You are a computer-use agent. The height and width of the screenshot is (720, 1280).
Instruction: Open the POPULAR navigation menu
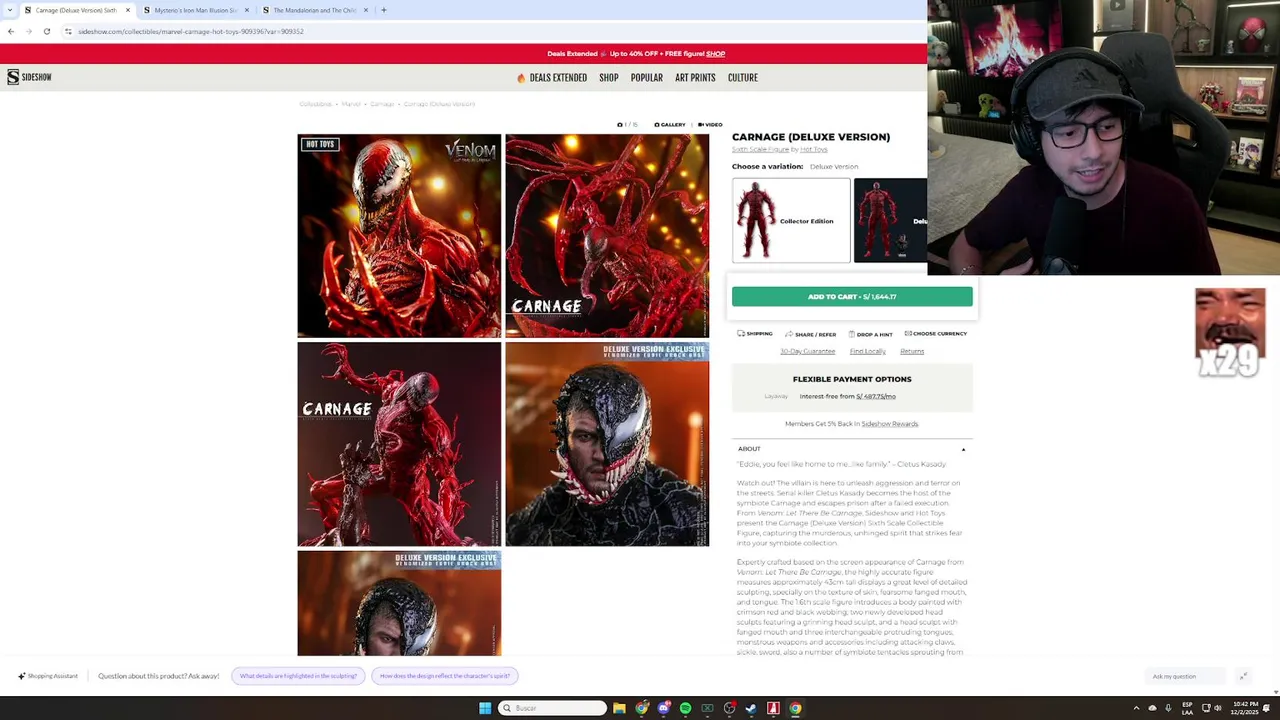(x=647, y=78)
